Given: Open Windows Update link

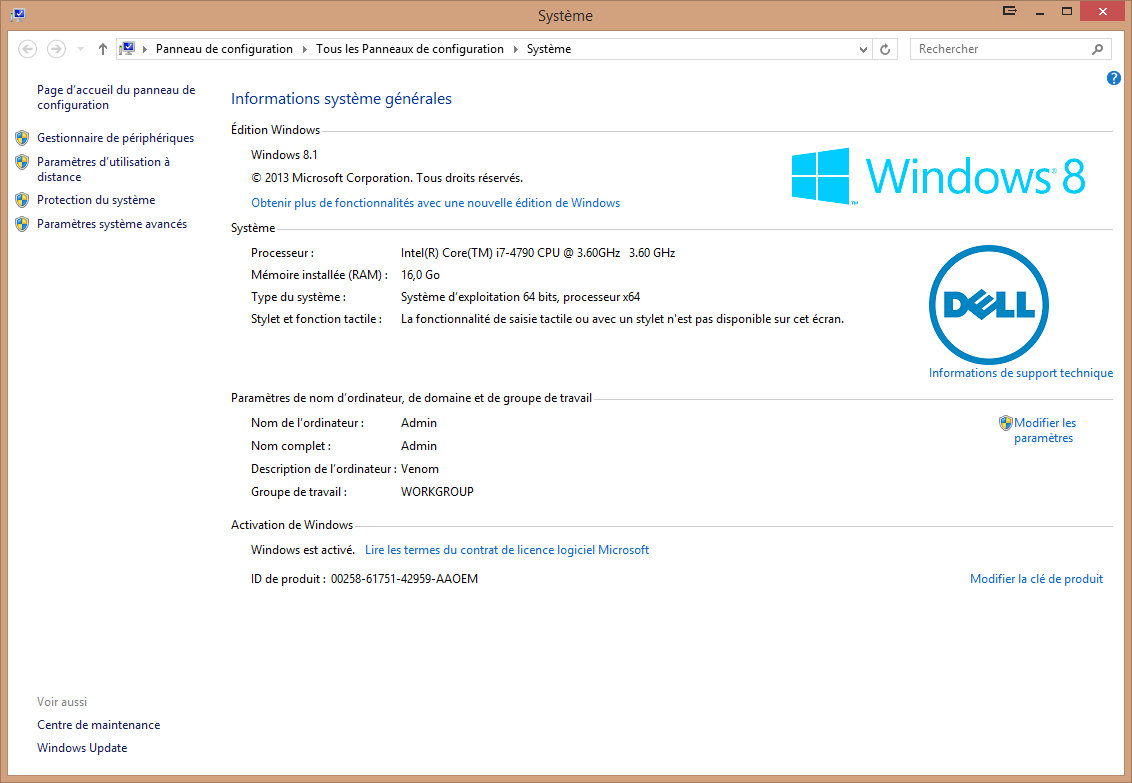Looking at the screenshot, I should click(x=82, y=748).
